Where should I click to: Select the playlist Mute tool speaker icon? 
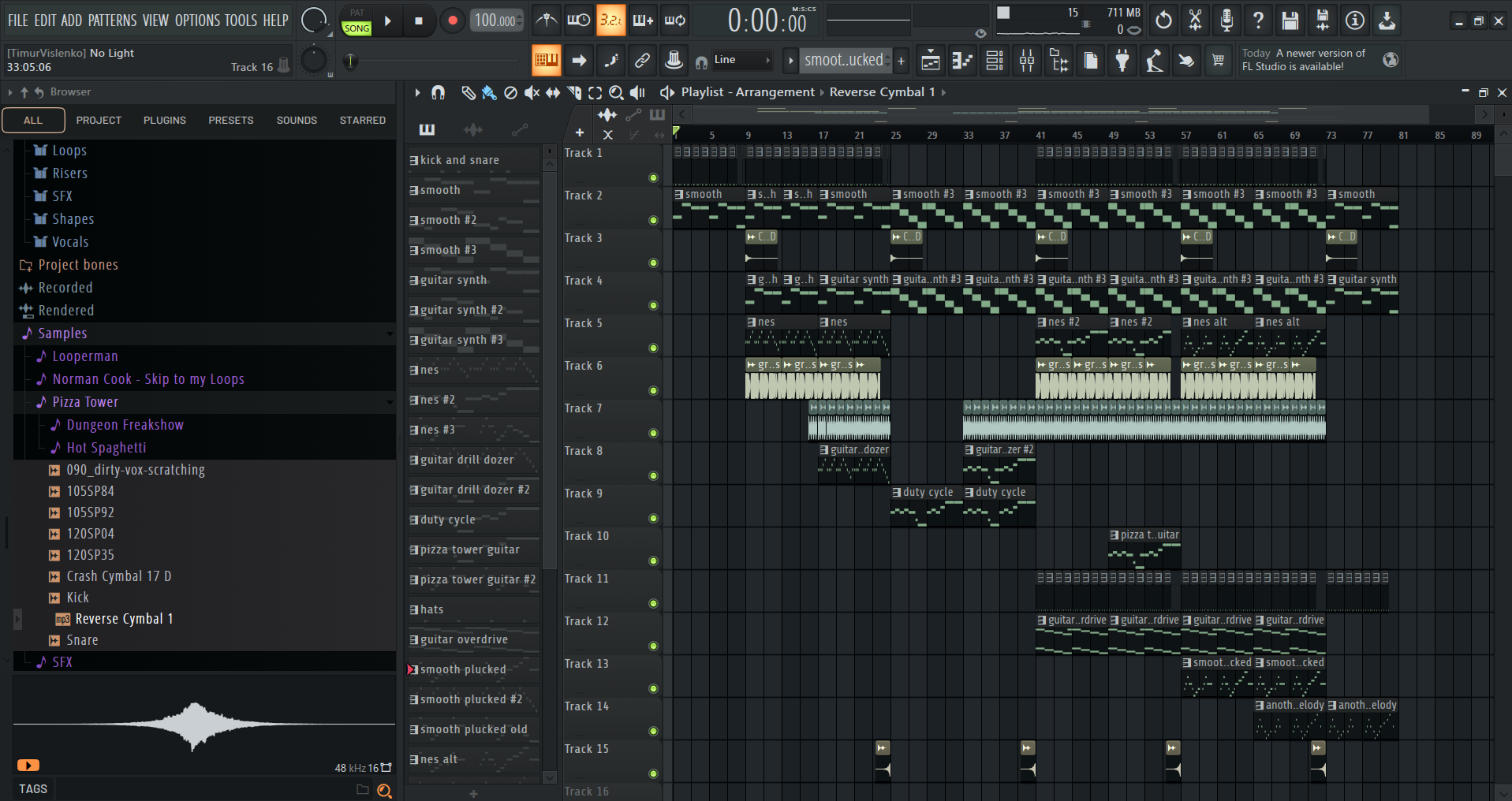(x=532, y=93)
